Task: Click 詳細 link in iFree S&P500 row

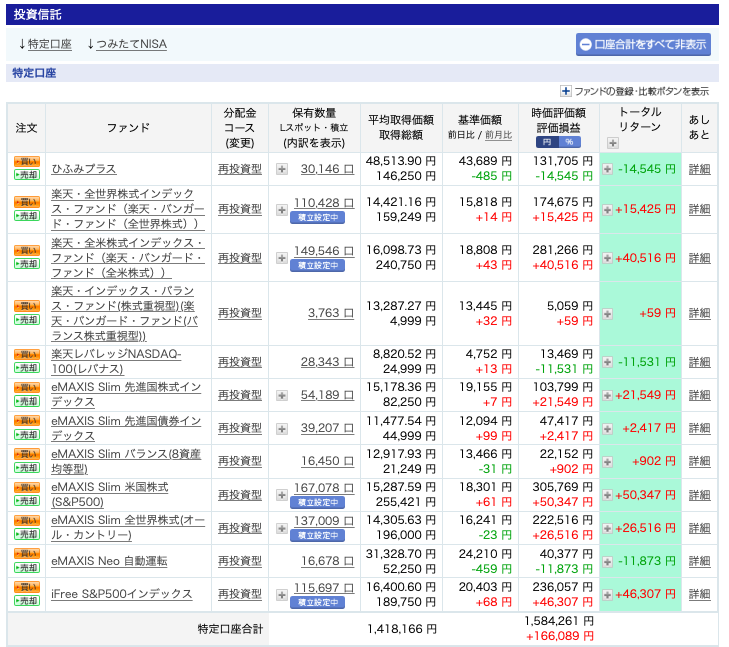Action: pyautogui.click(x=699, y=594)
